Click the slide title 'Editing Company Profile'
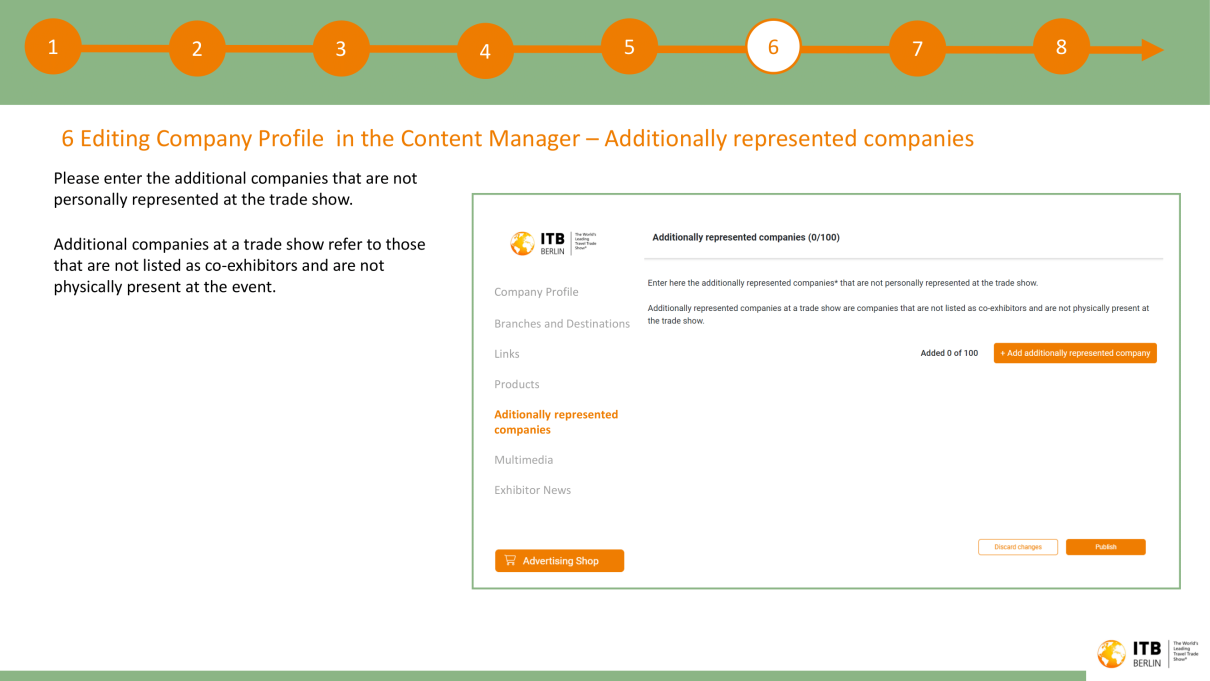Screen dimensions: 1210x681 click(518, 138)
